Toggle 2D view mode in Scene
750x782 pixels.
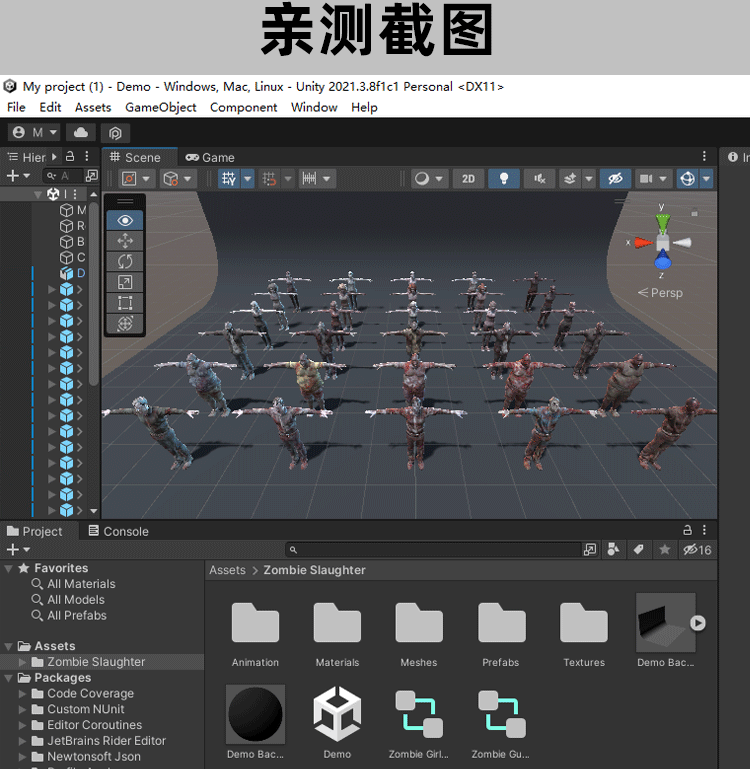[468, 179]
